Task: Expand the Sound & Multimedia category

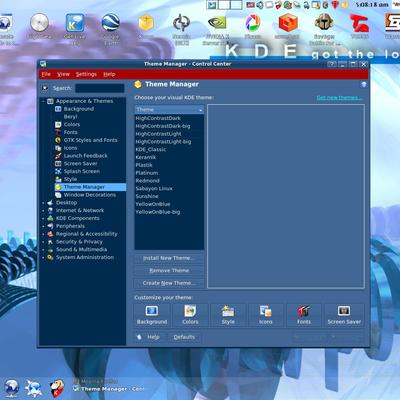Action: [x=43, y=250]
